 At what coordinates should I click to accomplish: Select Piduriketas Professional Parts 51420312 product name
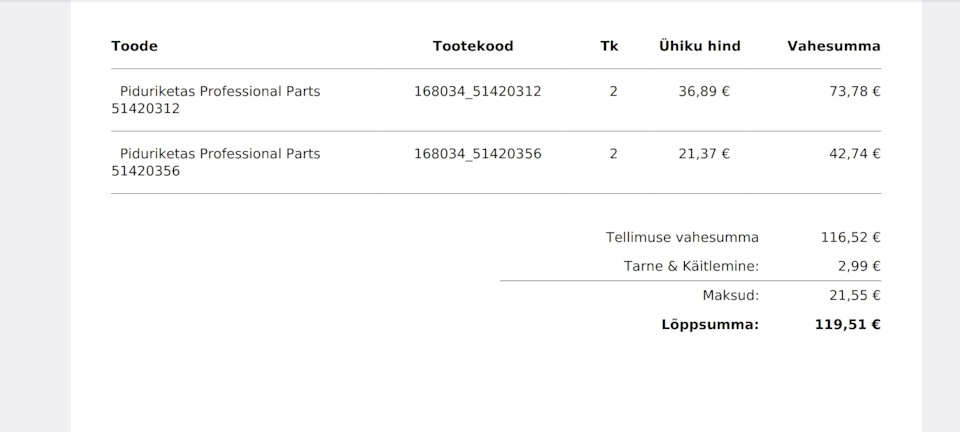(216, 99)
